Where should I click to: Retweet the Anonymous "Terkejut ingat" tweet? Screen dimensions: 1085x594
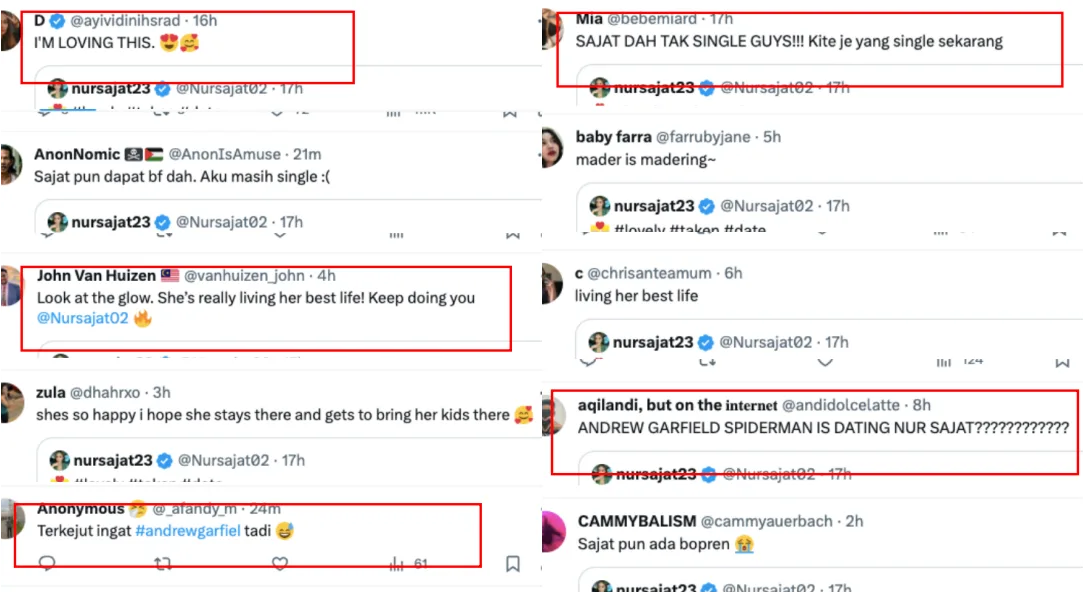point(164,564)
